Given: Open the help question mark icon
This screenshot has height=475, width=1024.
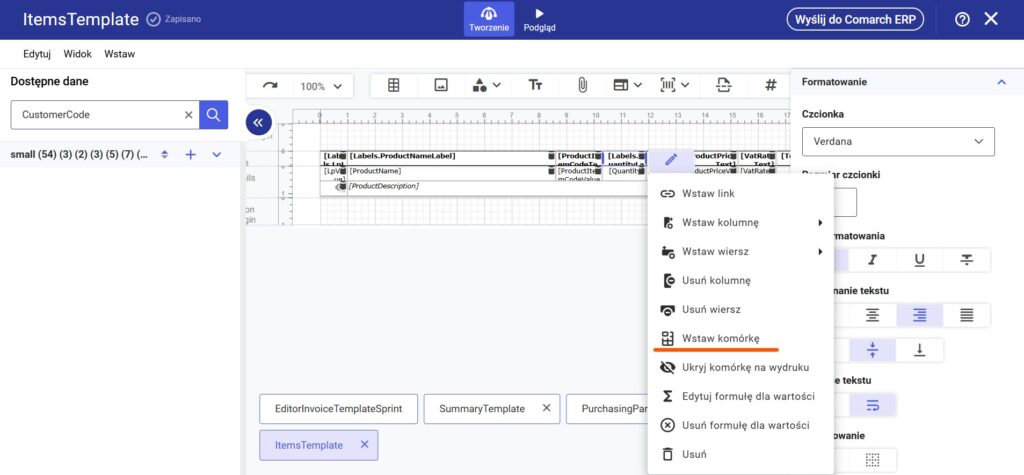Looking at the screenshot, I should 962,19.
